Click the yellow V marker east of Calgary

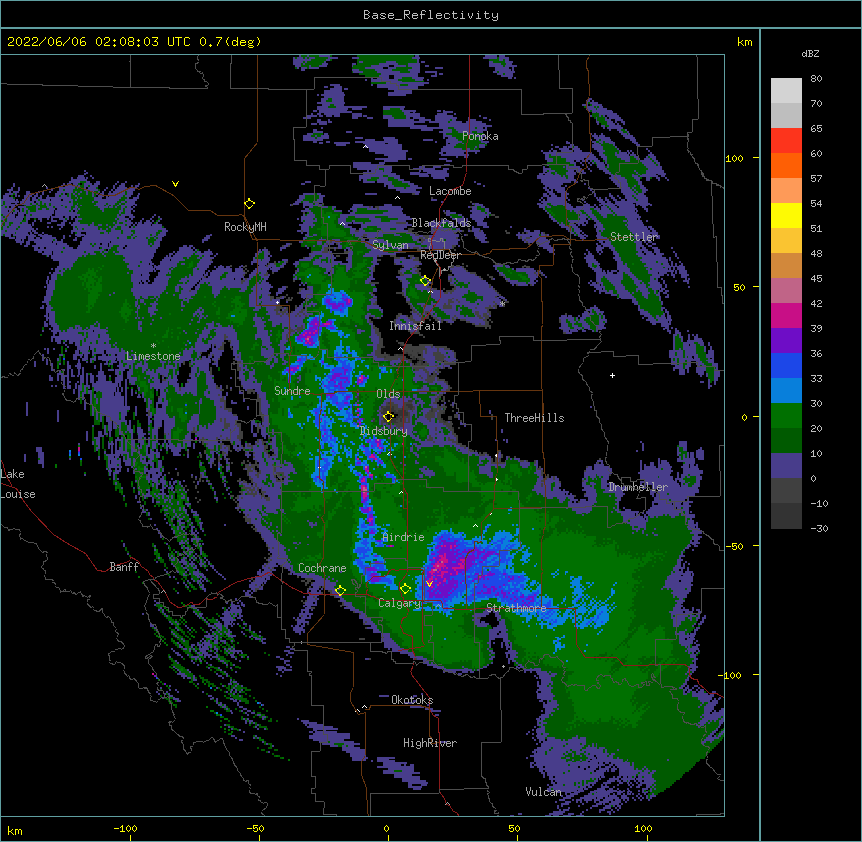pos(429,583)
